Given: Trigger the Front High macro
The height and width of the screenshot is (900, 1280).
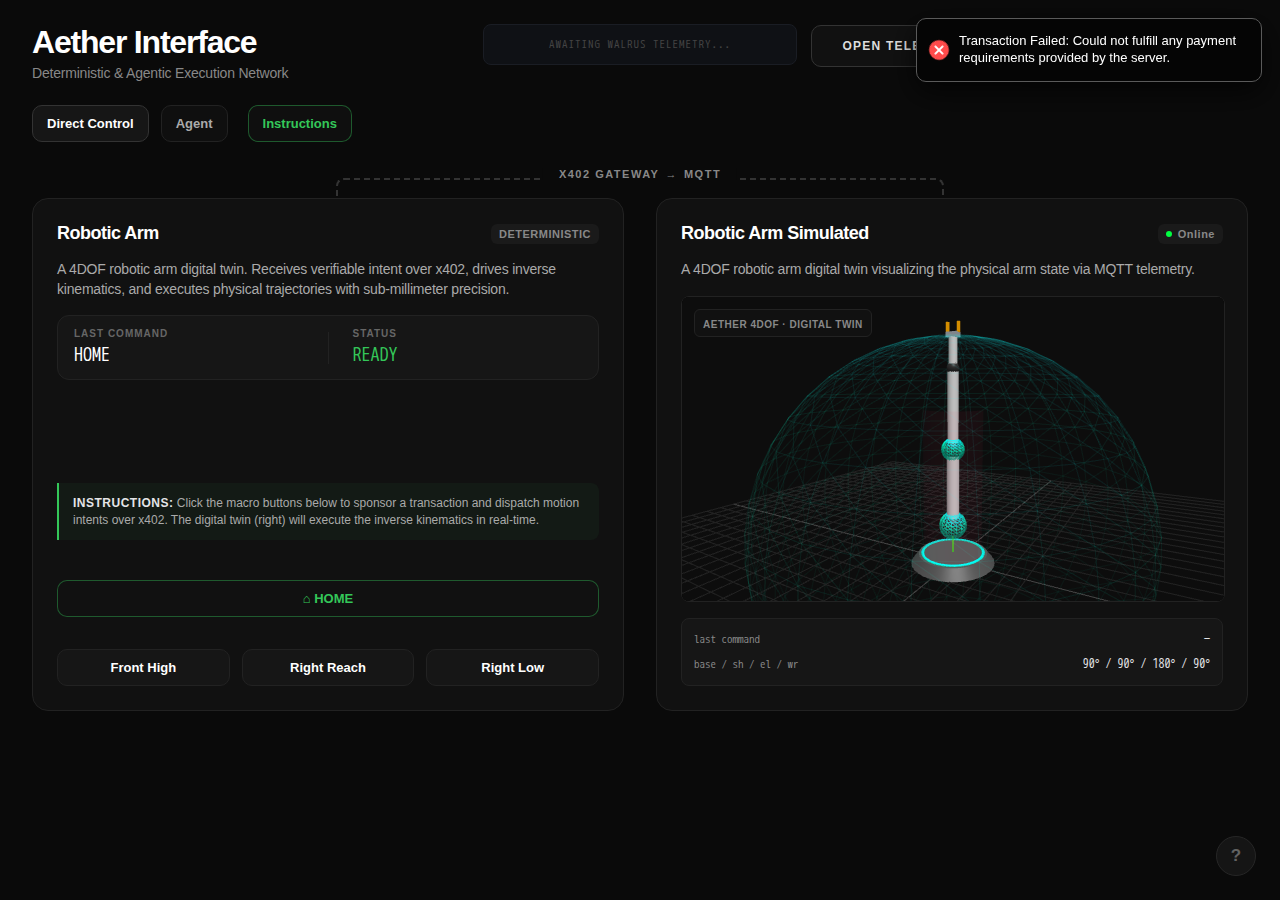Looking at the screenshot, I should tap(143, 668).
